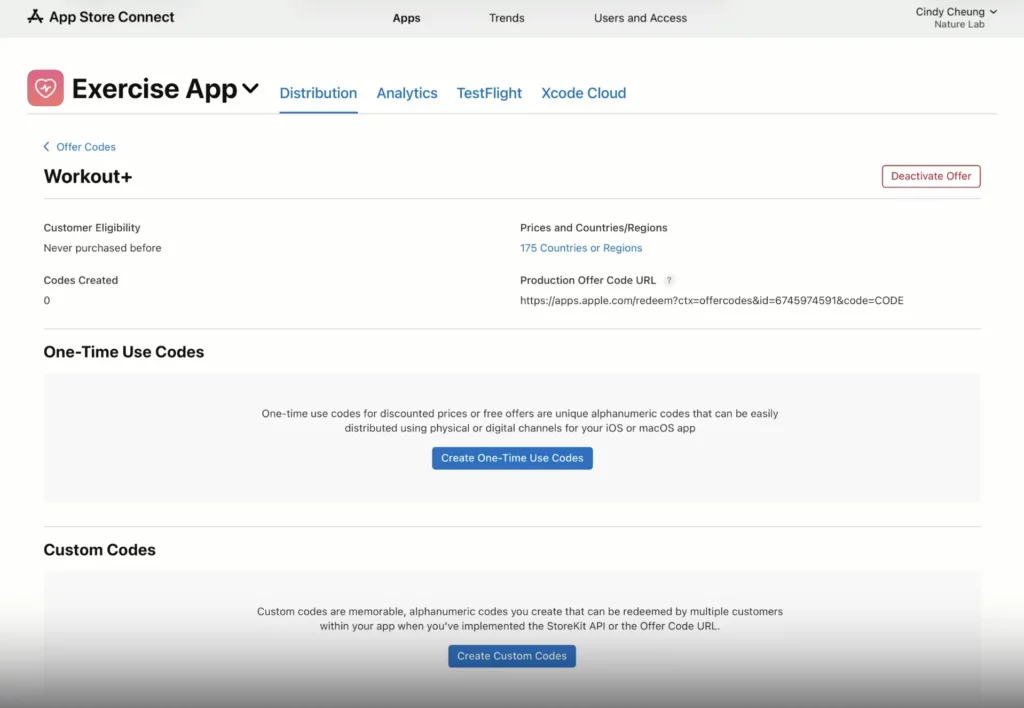Open Trends in the top navigation

(x=507, y=18)
